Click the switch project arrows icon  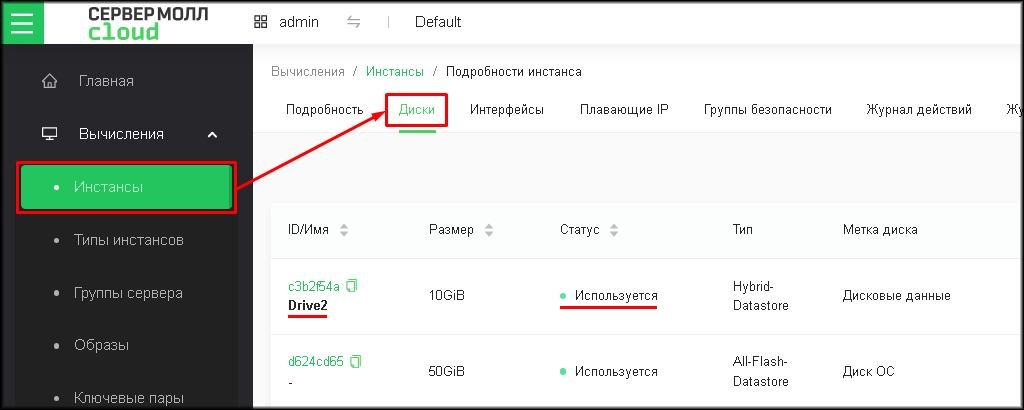pyautogui.click(x=354, y=22)
